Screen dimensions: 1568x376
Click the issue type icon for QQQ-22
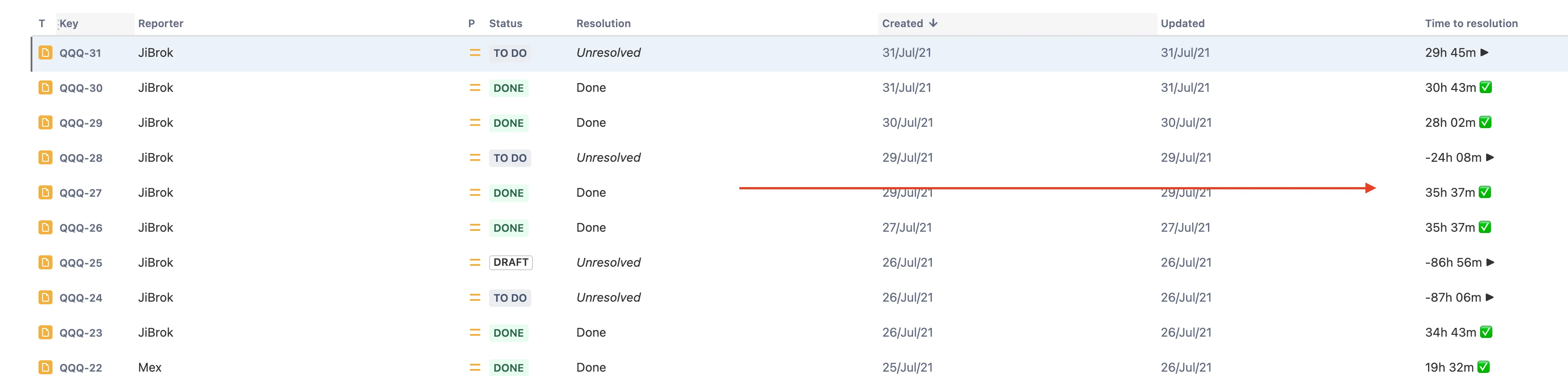(45, 368)
